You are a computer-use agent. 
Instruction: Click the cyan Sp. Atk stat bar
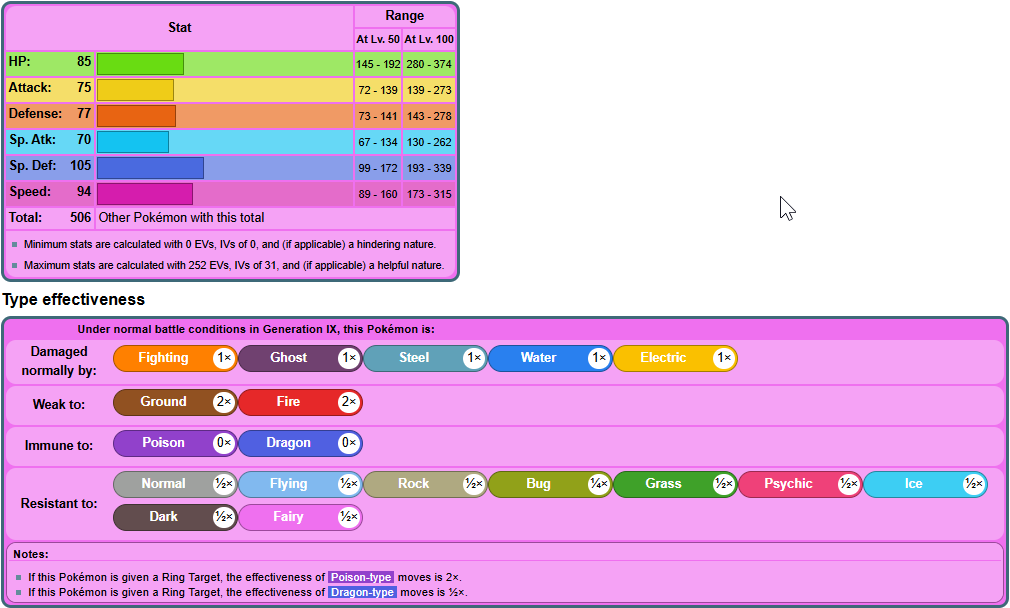click(x=133, y=142)
